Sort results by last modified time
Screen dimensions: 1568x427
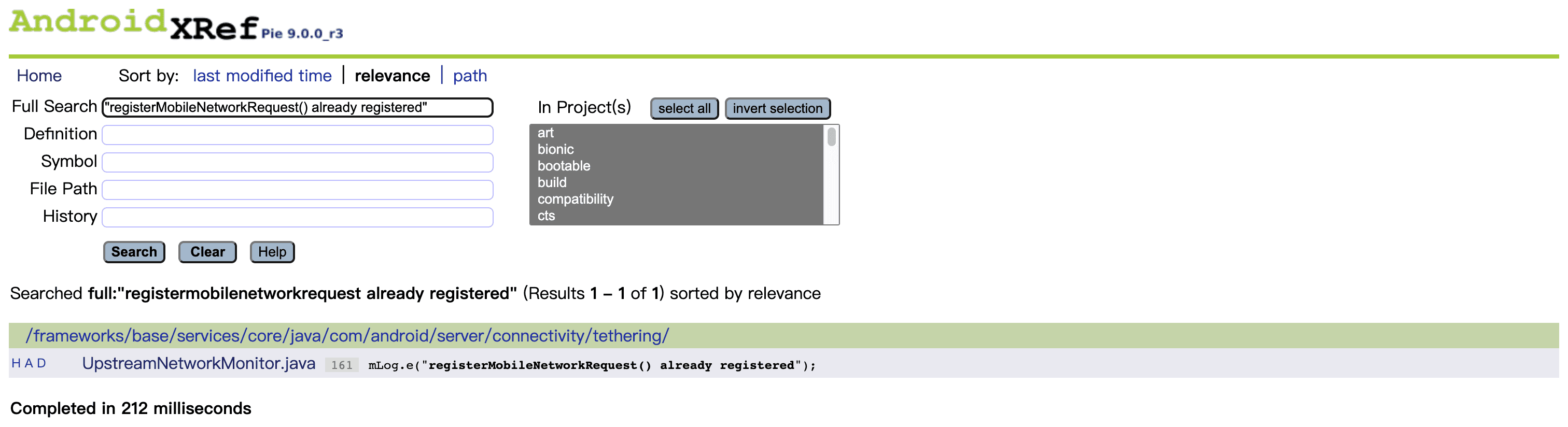(262, 76)
